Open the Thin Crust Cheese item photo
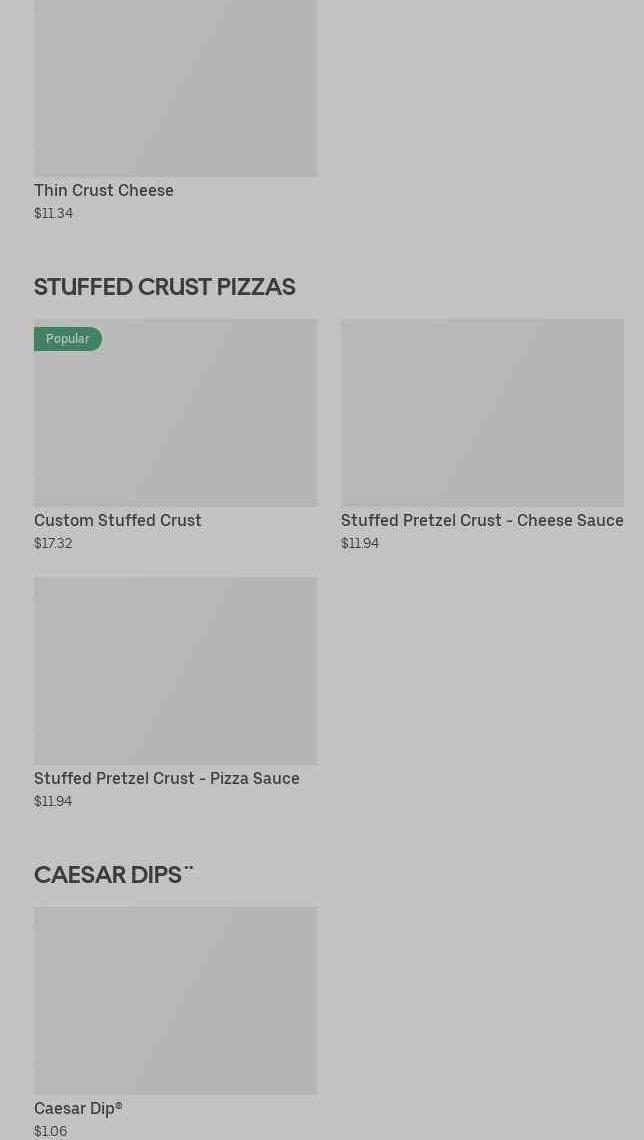Viewport: 644px width, 1140px height. coord(175,88)
